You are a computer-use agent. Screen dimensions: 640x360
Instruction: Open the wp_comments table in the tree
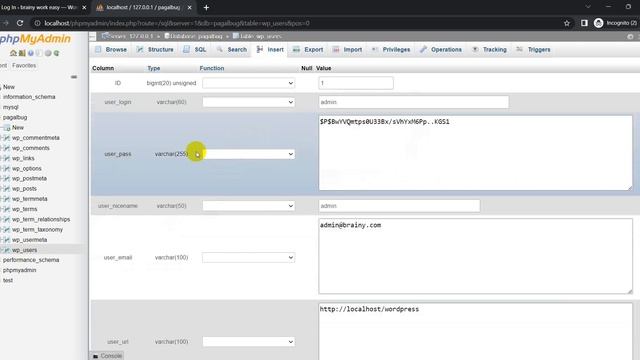click(31, 148)
